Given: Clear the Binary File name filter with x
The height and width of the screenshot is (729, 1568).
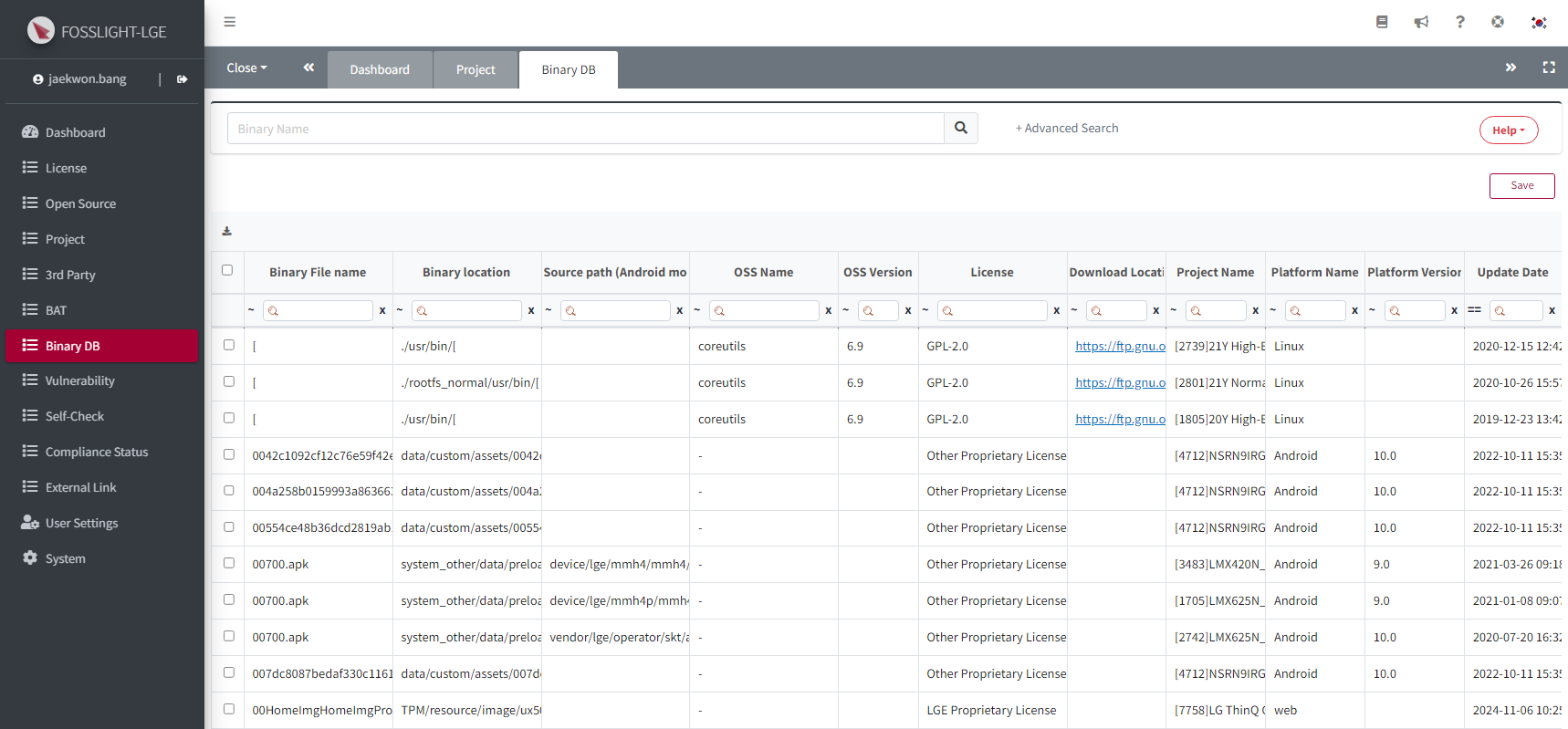Looking at the screenshot, I should (382, 311).
